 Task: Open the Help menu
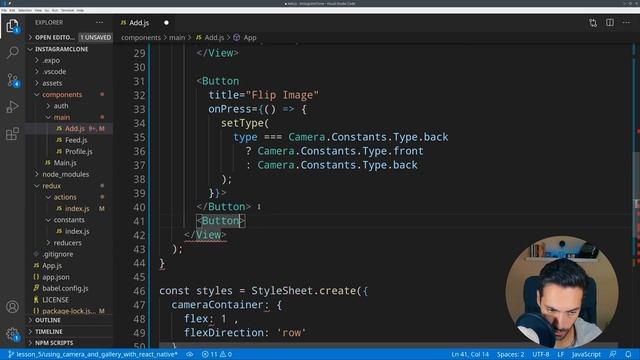coord(80,10)
